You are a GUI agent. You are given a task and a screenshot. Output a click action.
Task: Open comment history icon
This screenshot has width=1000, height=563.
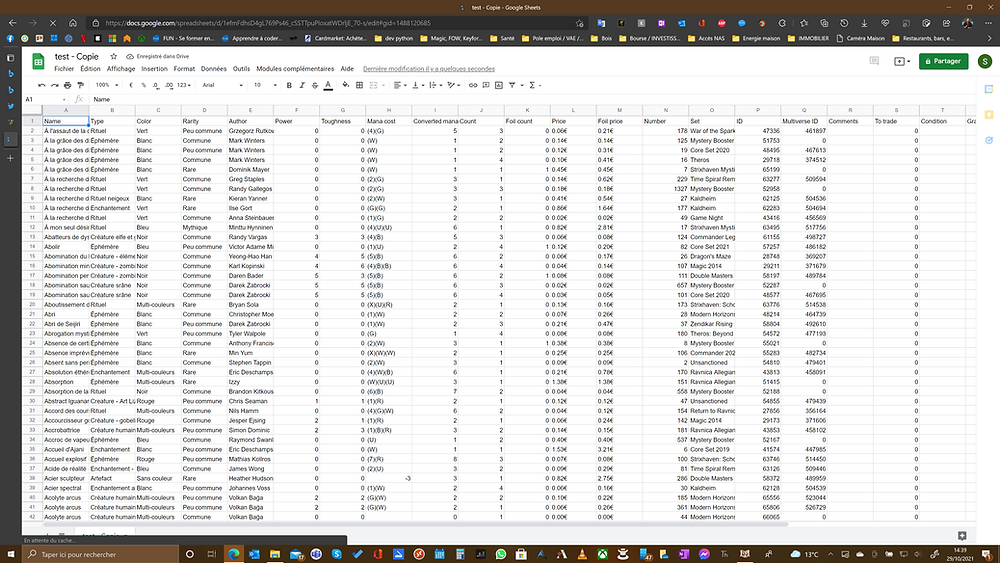(874, 61)
